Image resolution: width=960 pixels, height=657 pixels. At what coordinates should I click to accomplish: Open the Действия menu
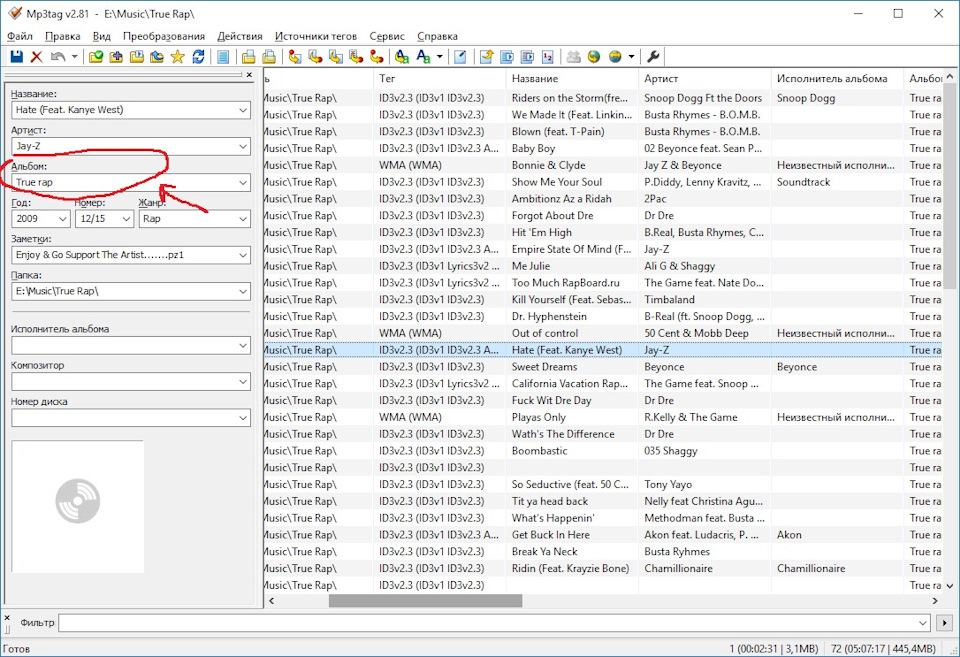click(239, 36)
